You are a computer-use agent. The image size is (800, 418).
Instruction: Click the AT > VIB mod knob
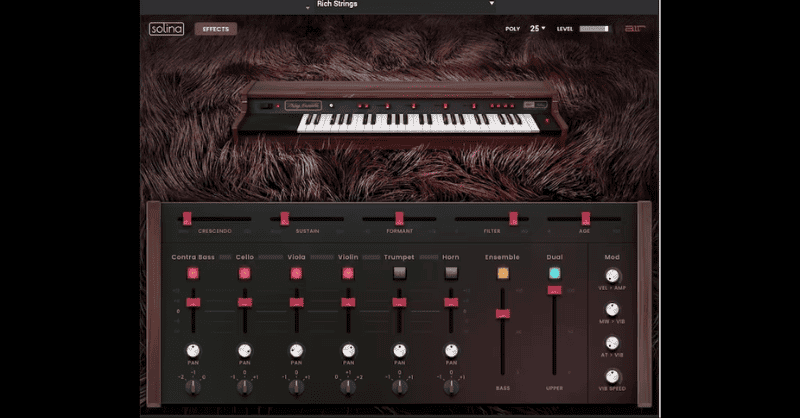click(612, 343)
